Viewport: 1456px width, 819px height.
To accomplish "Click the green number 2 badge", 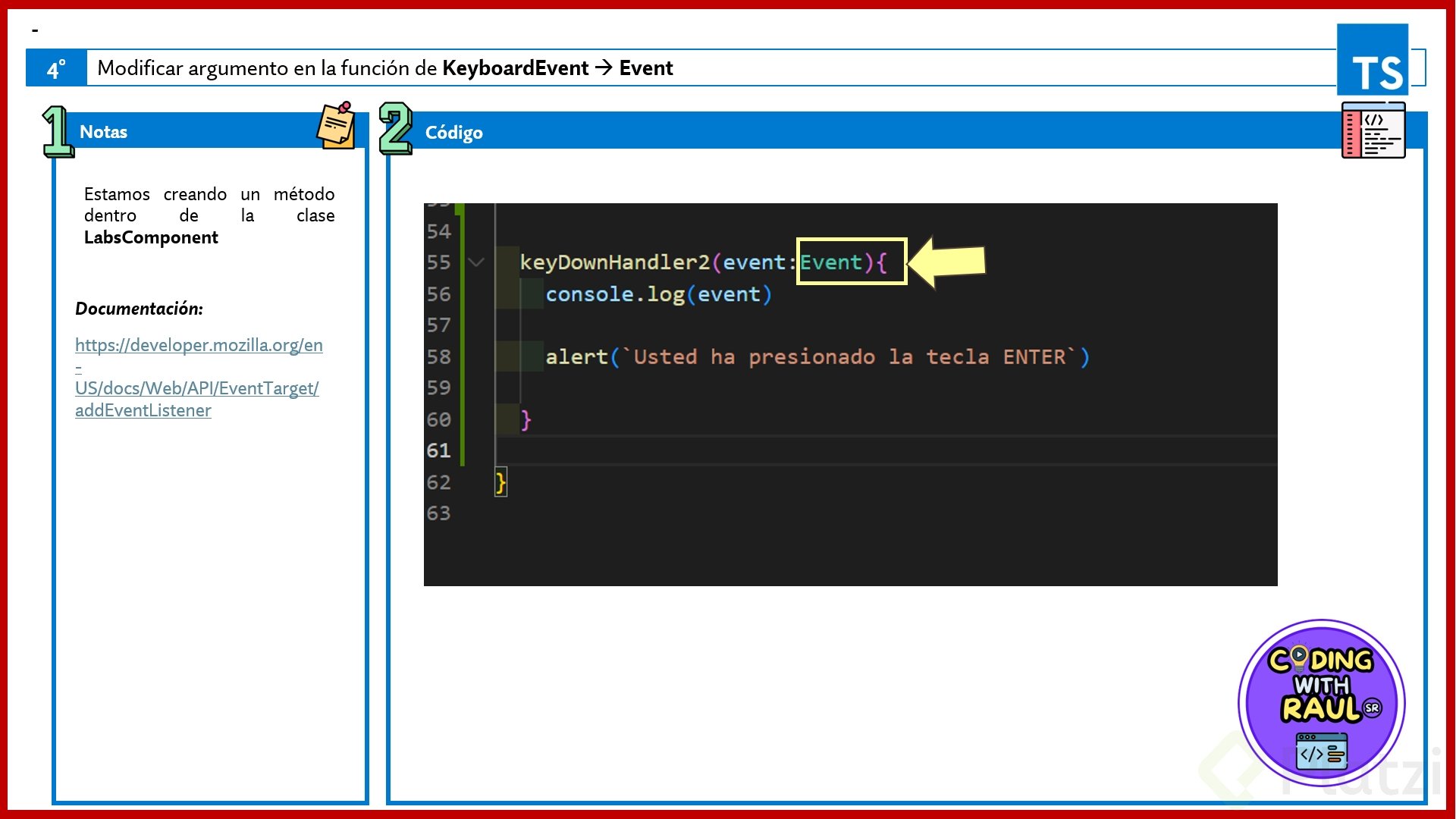I will (395, 128).
